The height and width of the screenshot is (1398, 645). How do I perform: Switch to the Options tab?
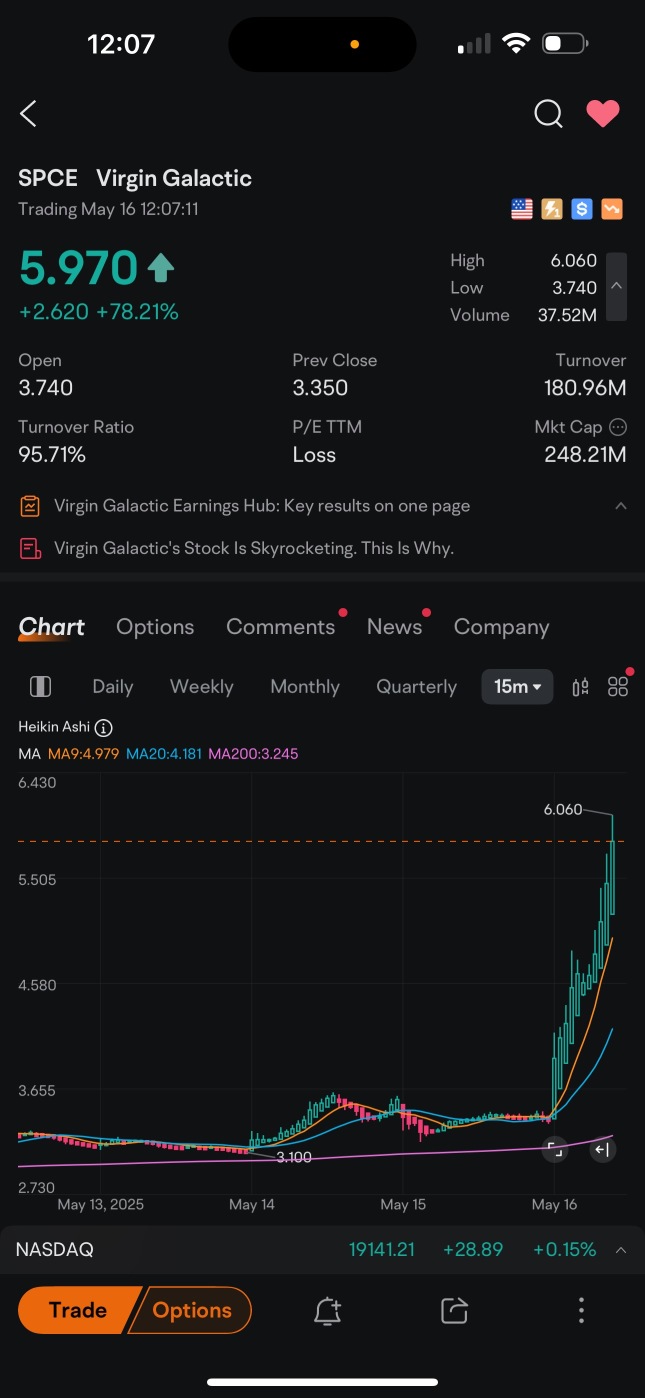[155, 627]
